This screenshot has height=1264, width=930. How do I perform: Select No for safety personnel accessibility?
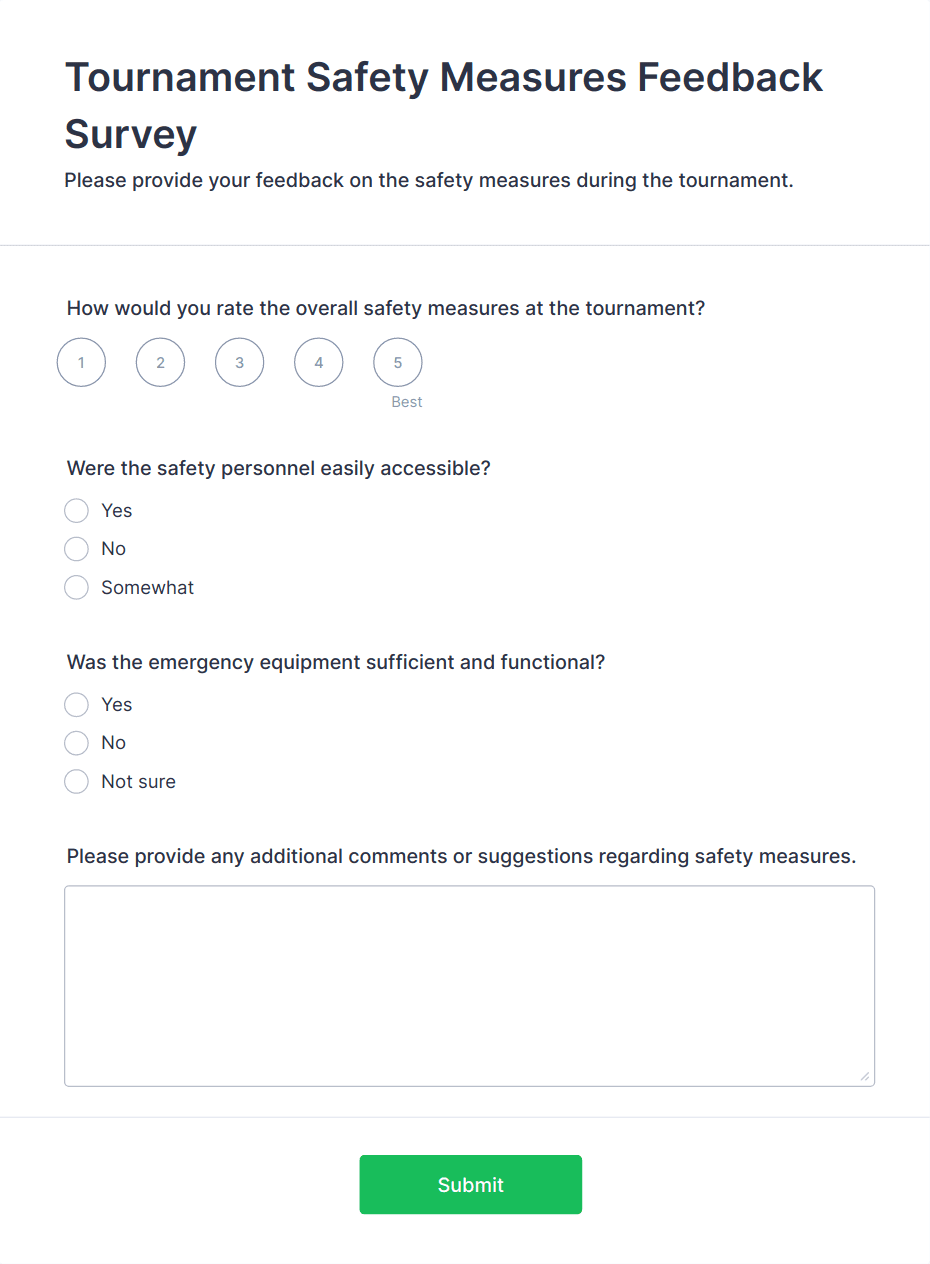77,549
